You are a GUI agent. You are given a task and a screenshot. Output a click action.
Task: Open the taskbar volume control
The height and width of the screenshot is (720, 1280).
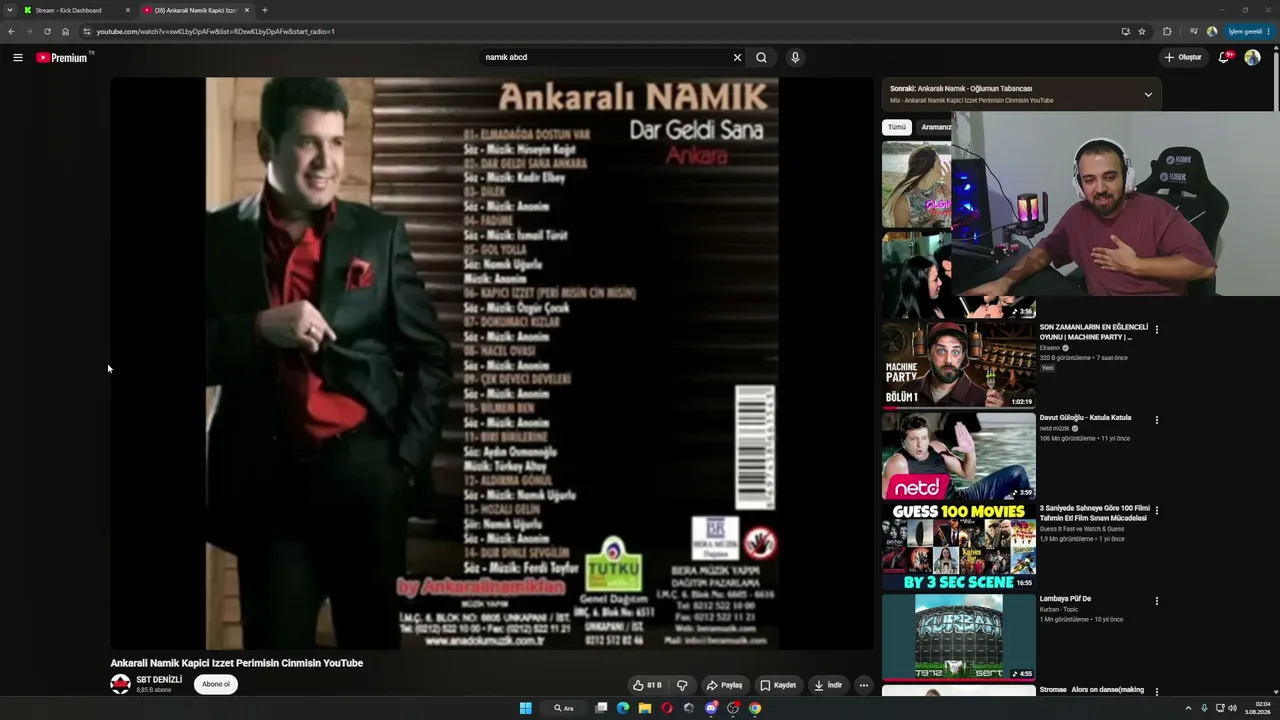(x=1232, y=708)
